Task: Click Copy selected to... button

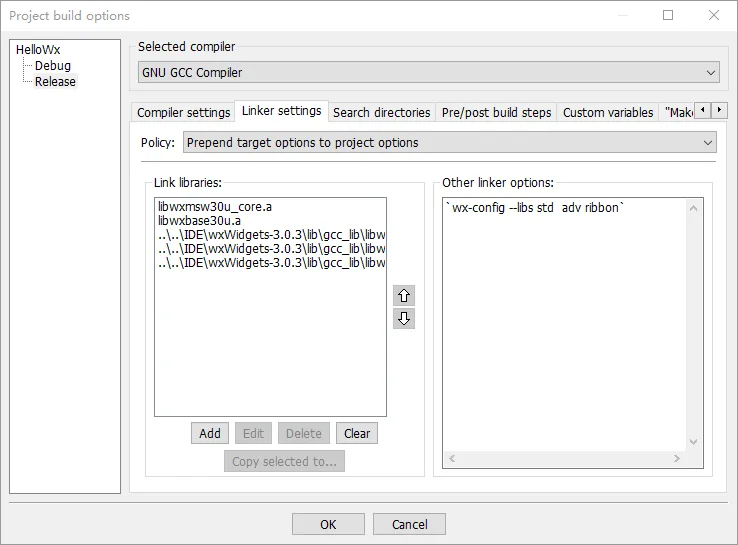Action: coord(284,461)
